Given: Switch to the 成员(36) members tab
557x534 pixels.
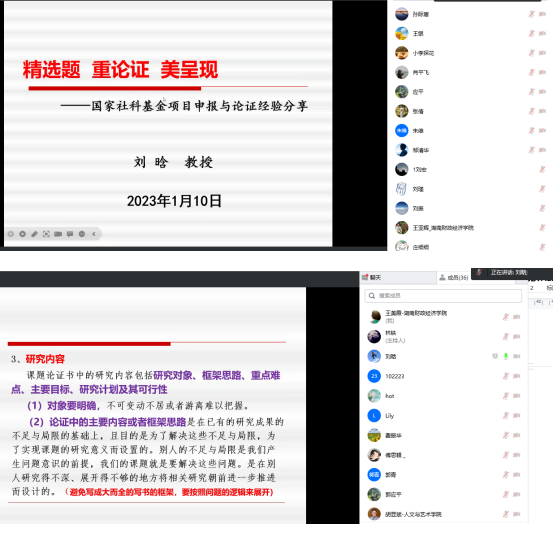Looking at the screenshot, I should point(454,277).
